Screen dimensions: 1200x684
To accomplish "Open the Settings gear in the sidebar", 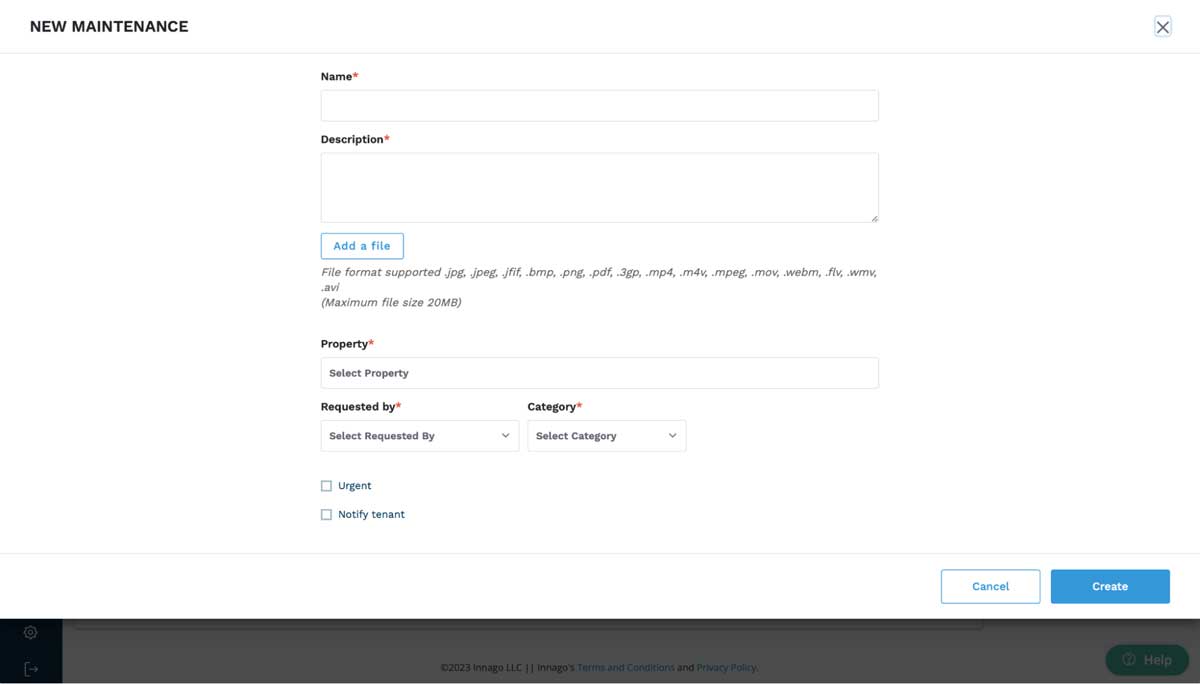I will point(30,632).
